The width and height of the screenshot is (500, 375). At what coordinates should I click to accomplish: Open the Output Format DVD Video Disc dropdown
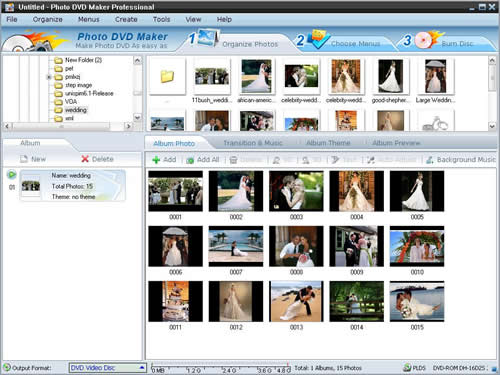(107, 368)
